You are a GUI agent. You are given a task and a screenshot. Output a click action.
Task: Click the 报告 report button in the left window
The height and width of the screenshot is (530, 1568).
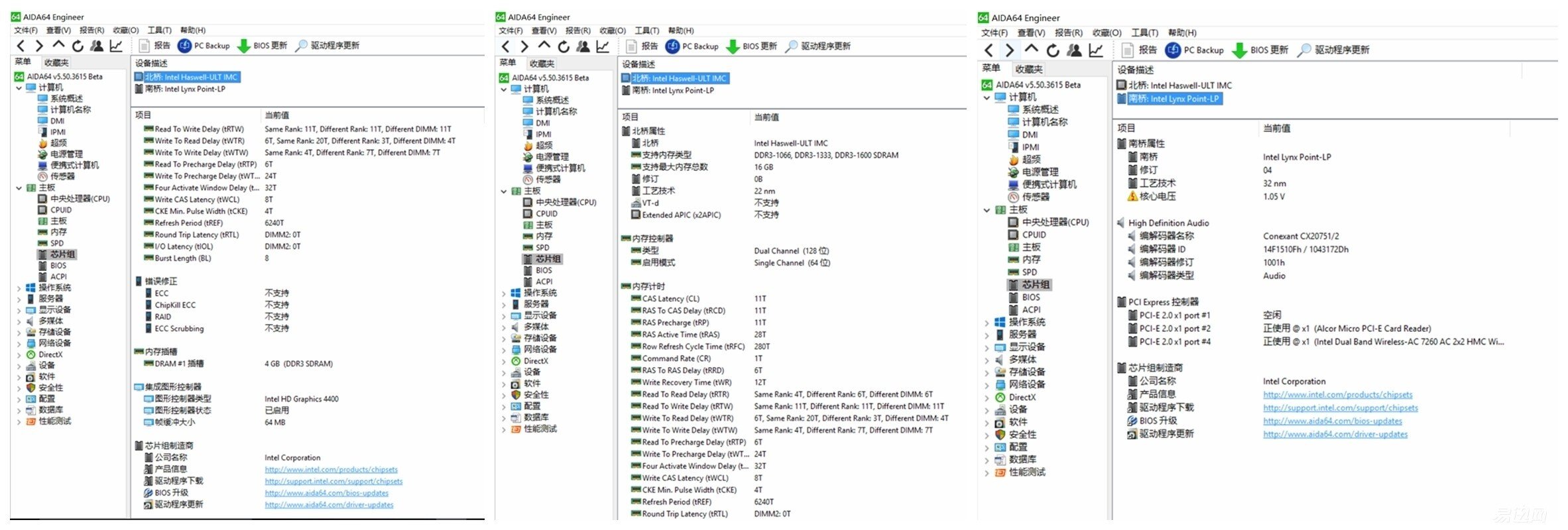154,46
